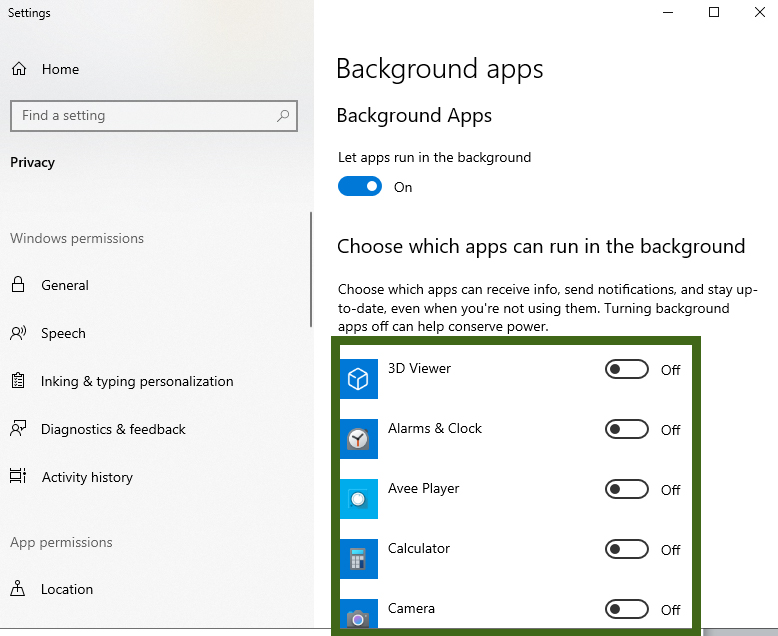Open Inking & typing personalization
Screen dimensions: 778x636
[x=137, y=382]
